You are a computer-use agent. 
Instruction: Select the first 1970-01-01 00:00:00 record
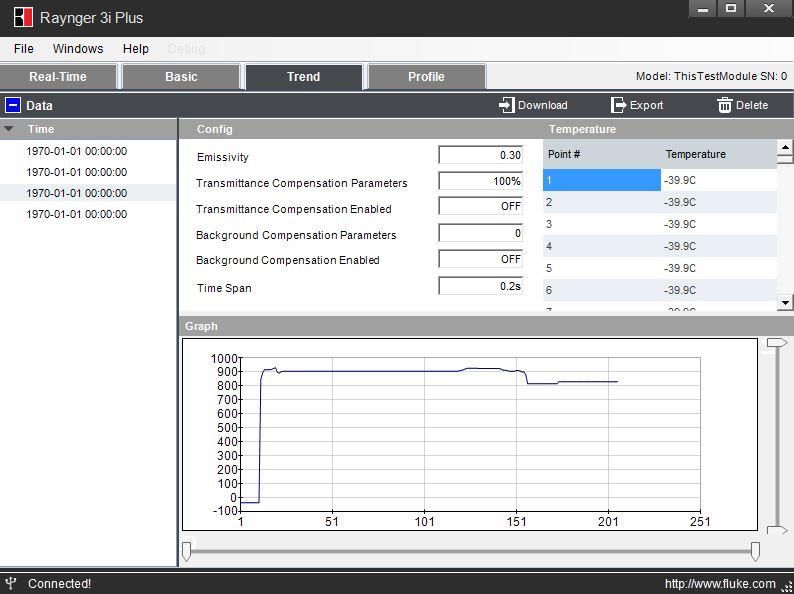point(88,151)
